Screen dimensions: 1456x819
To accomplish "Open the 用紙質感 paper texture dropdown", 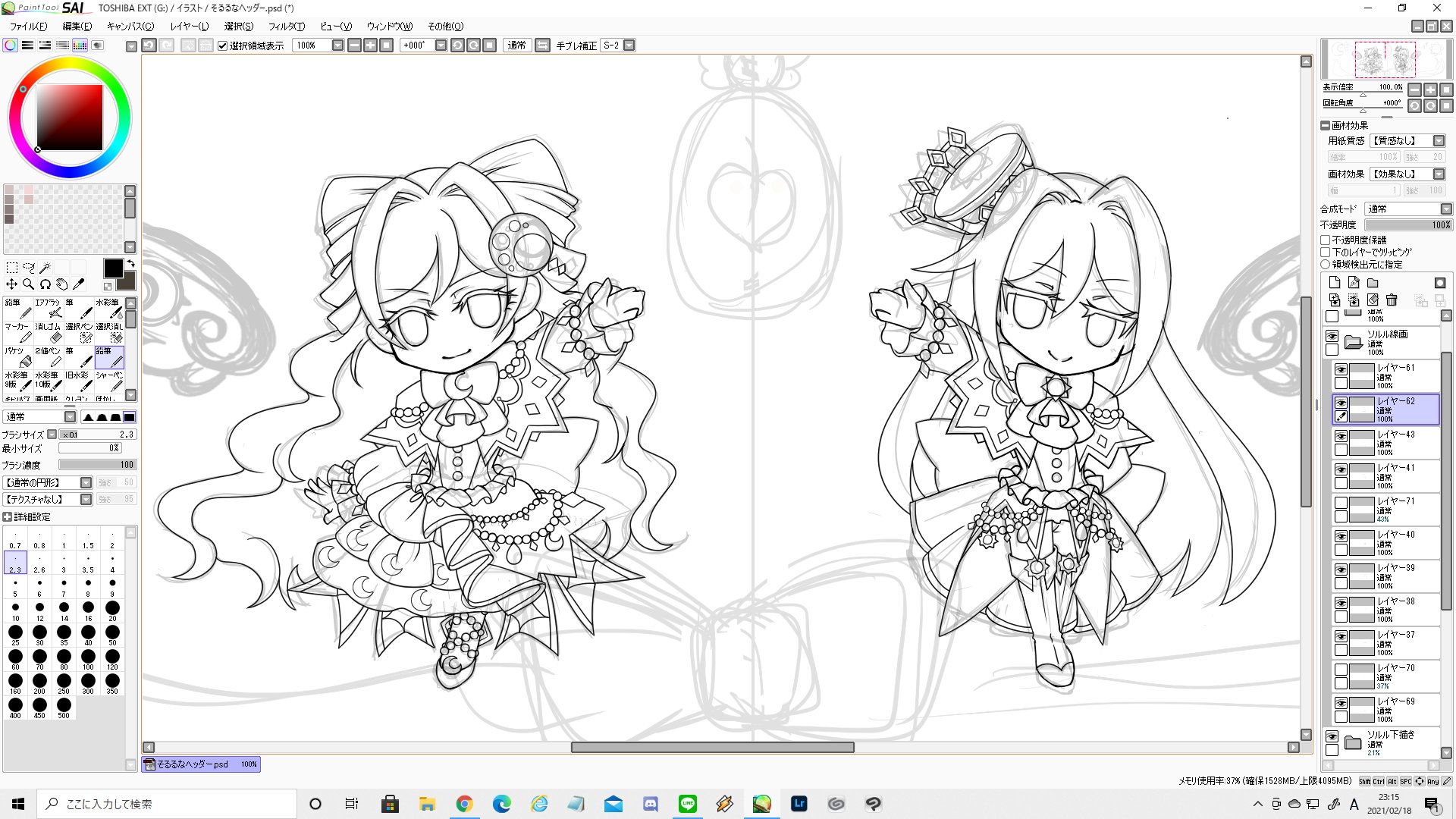I will click(1407, 140).
